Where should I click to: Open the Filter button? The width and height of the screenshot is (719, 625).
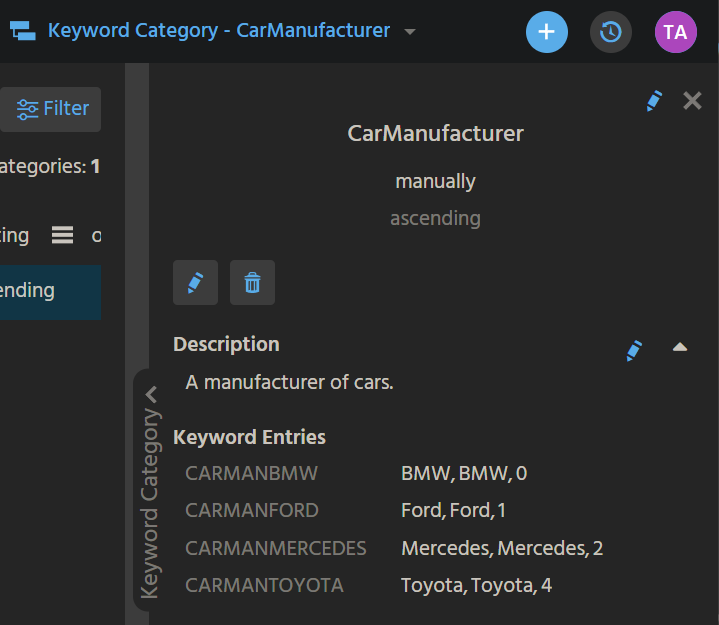50,109
